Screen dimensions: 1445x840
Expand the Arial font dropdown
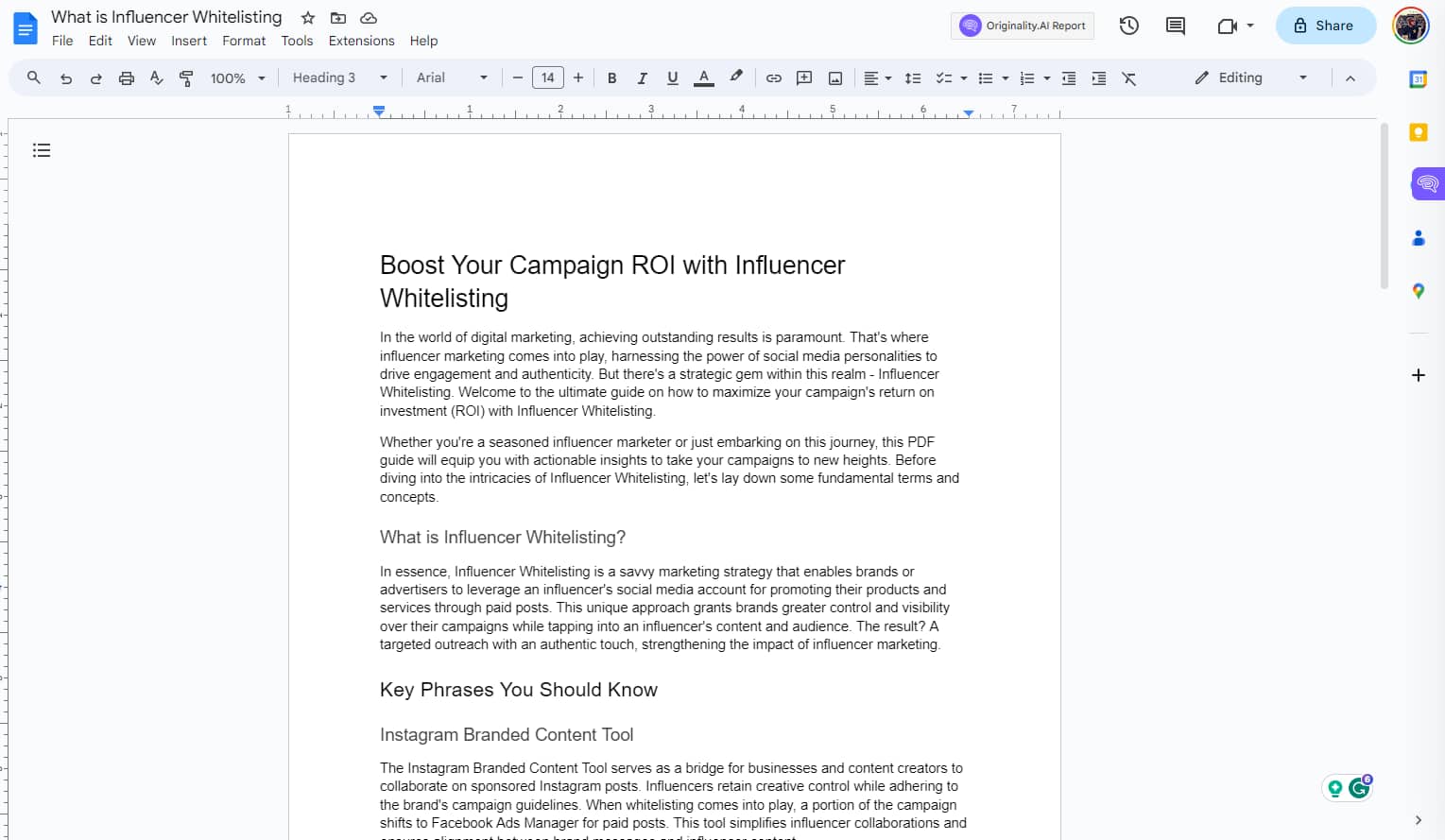pyautogui.click(x=452, y=77)
